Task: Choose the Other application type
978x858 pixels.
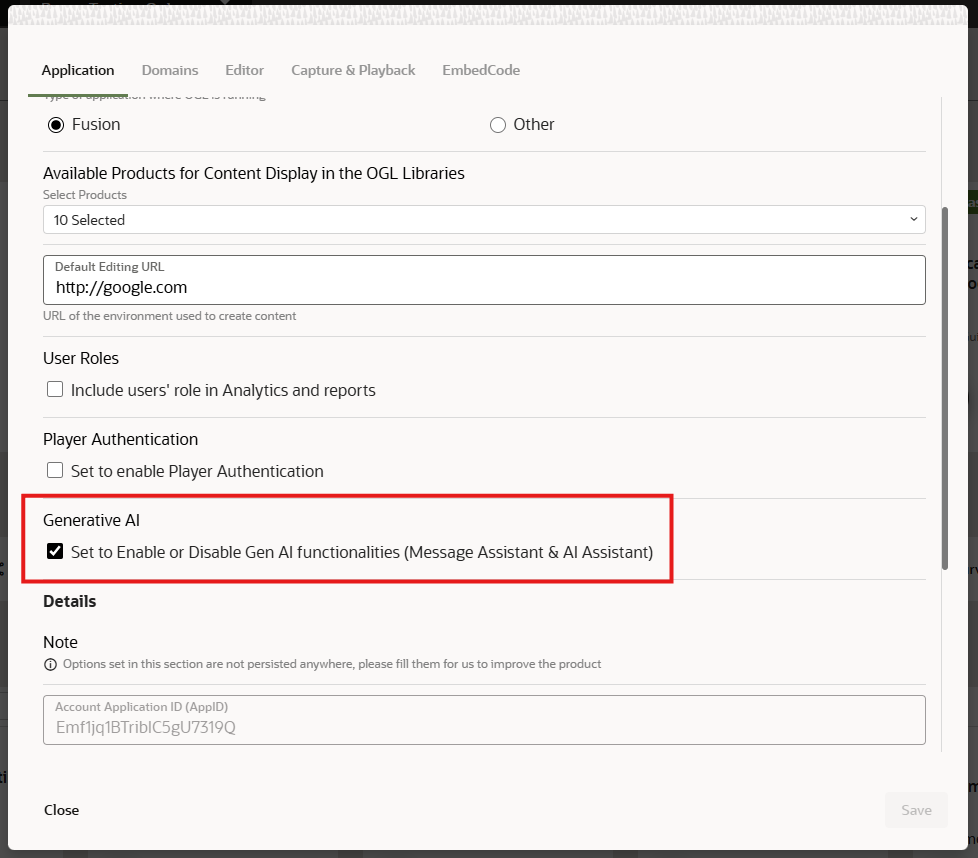Action: (498, 124)
